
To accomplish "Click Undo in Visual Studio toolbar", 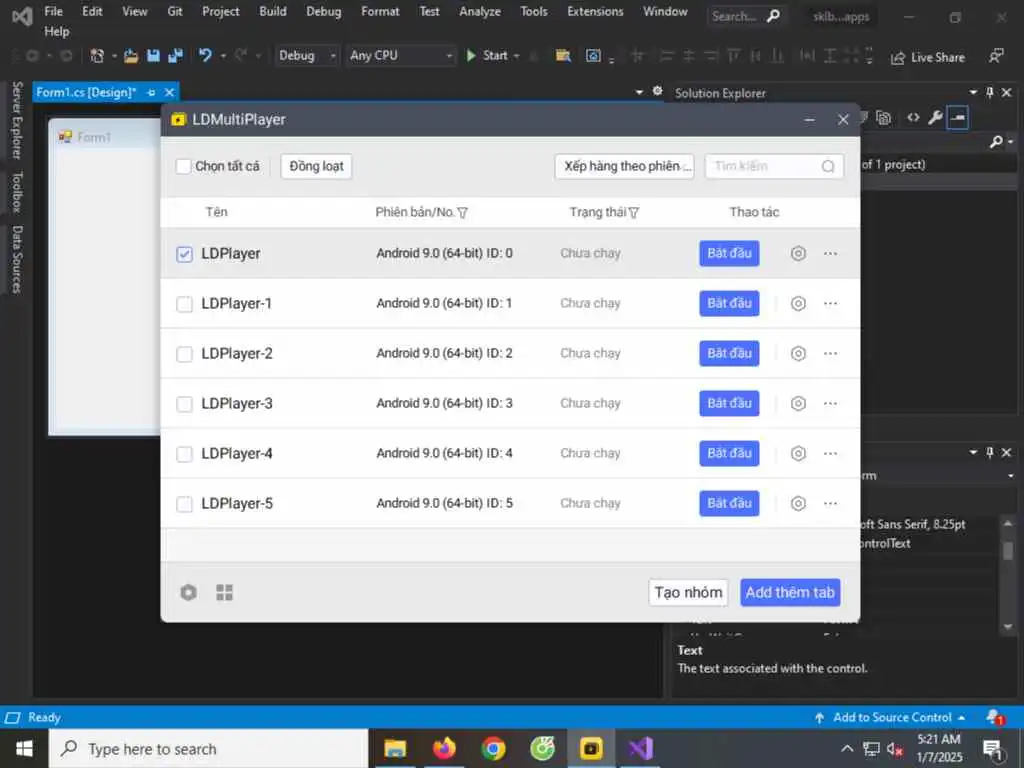I will [205, 56].
